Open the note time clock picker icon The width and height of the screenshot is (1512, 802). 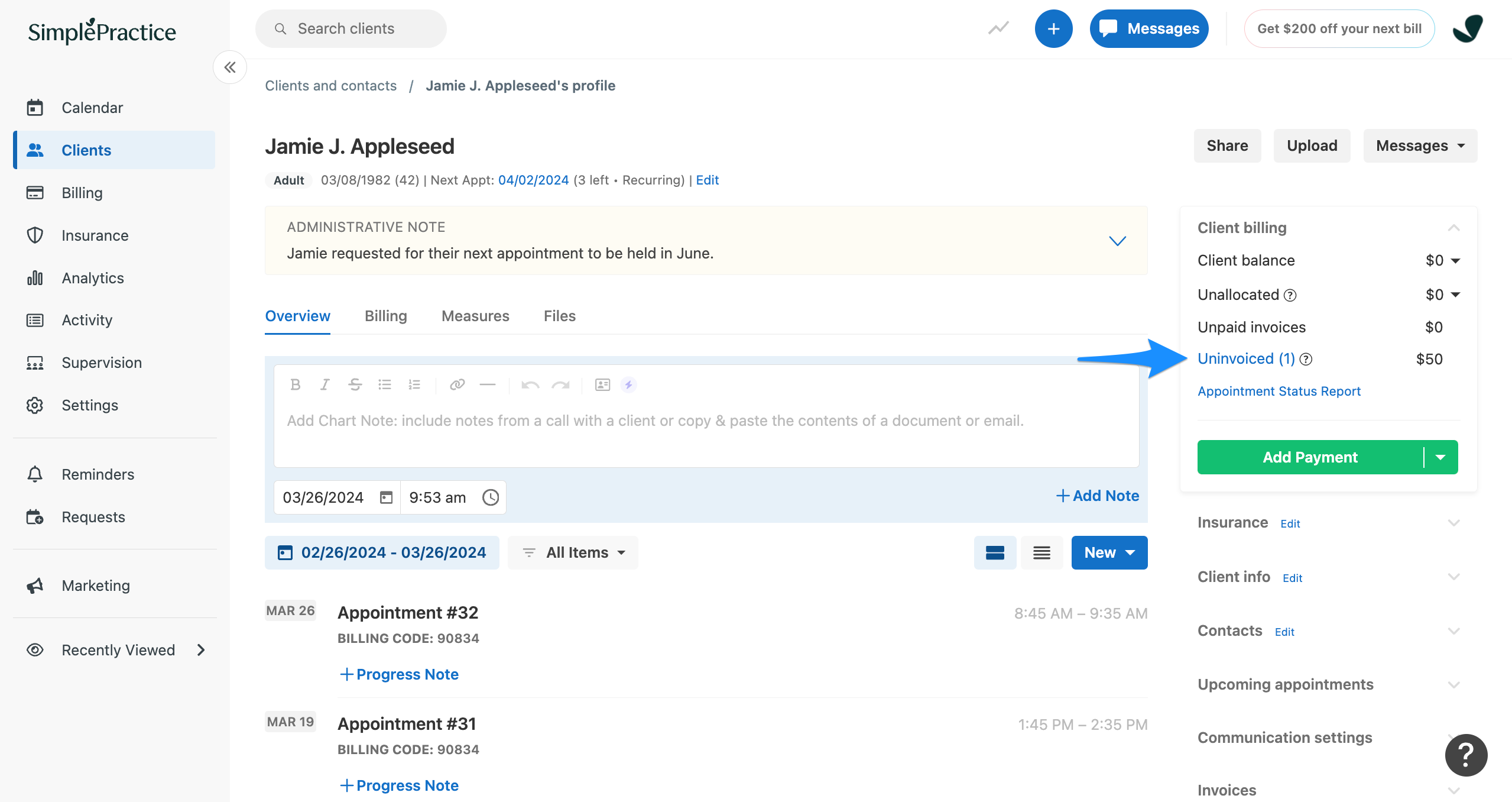[x=491, y=497]
